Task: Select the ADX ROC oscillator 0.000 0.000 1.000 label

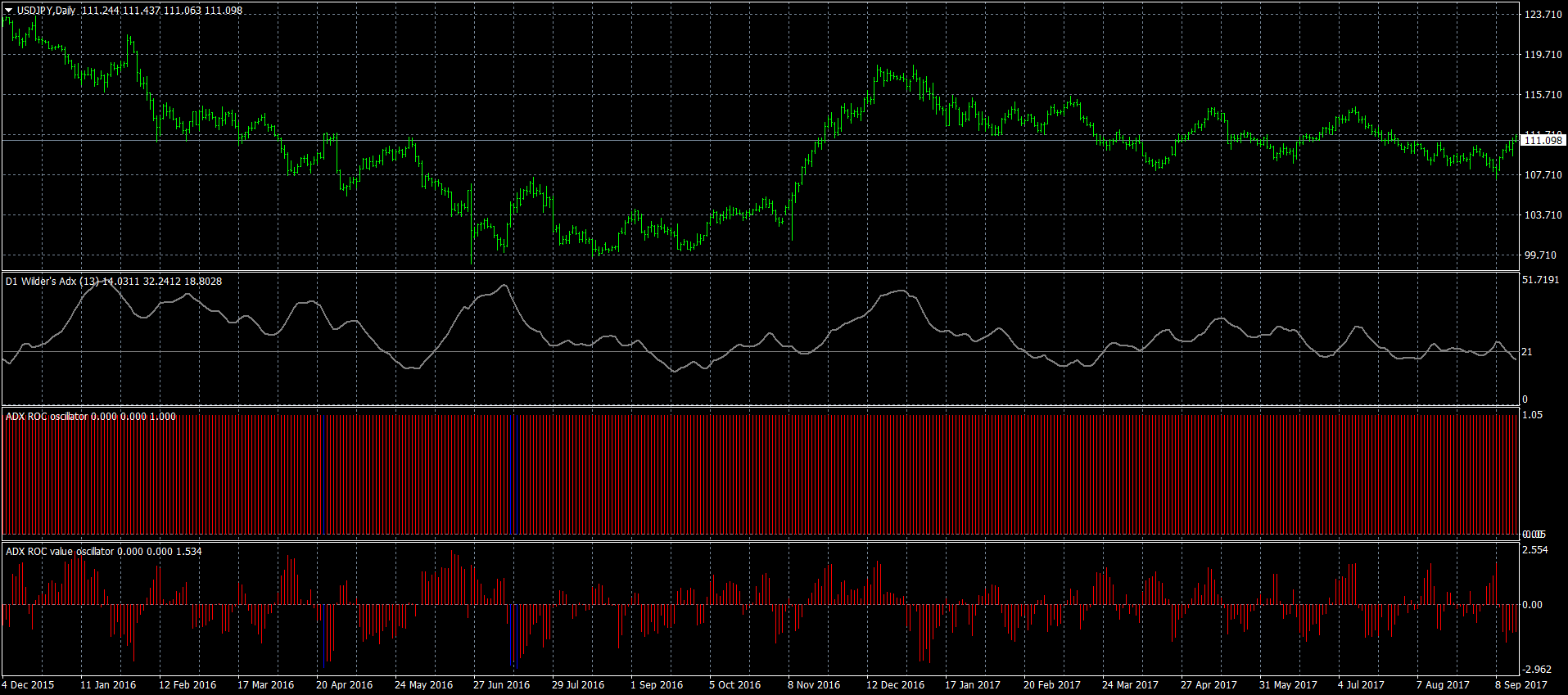Action: 91,416
